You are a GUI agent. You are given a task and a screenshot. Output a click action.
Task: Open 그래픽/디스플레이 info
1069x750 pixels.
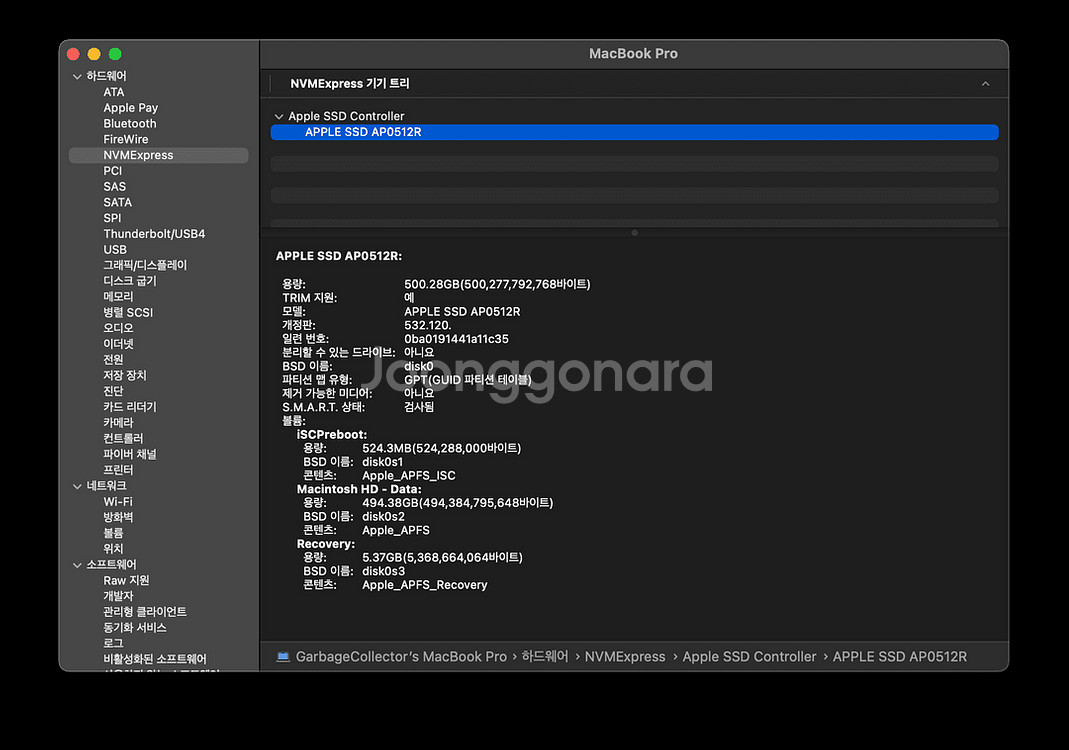(145, 265)
